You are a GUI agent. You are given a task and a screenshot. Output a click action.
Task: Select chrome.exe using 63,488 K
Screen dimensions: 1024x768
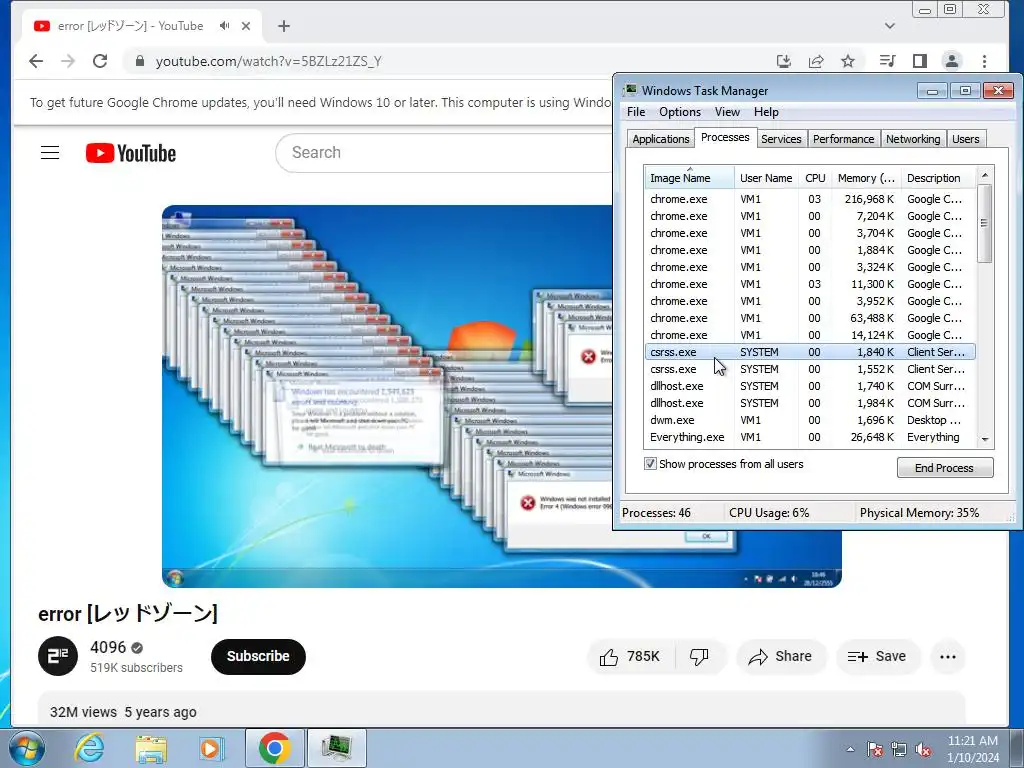pyautogui.click(x=810, y=318)
